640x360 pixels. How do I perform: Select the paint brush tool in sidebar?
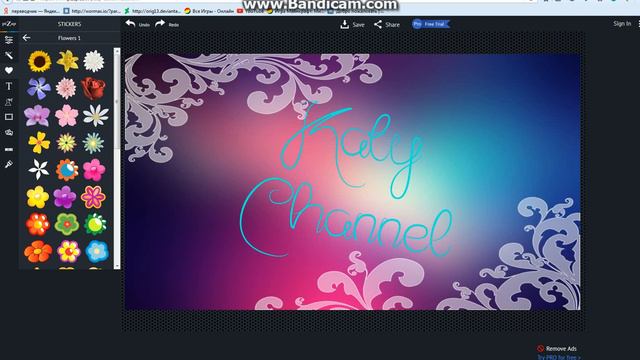point(9,164)
